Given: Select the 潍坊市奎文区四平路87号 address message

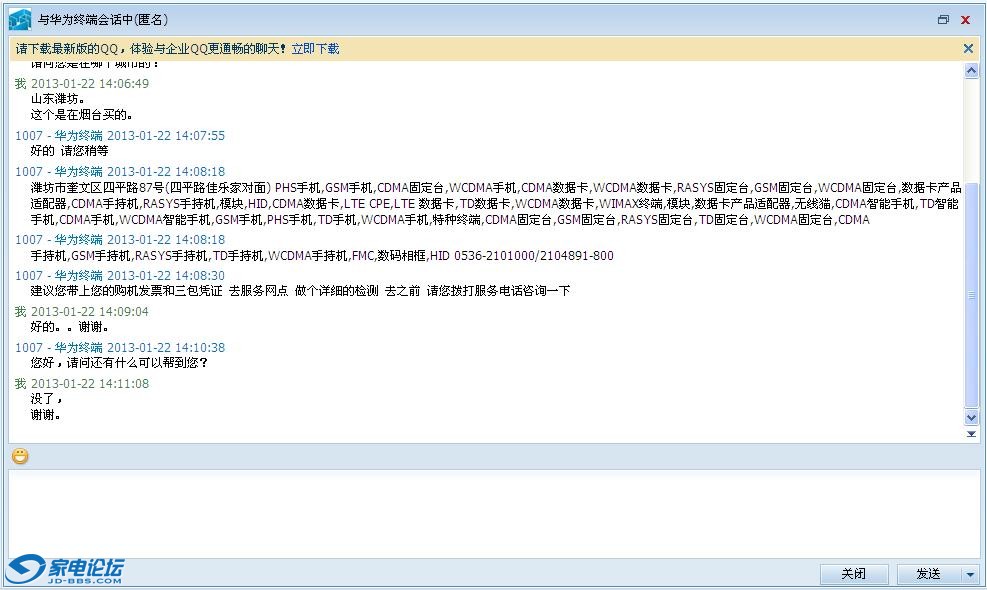Looking at the screenshot, I should coord(495,203).
